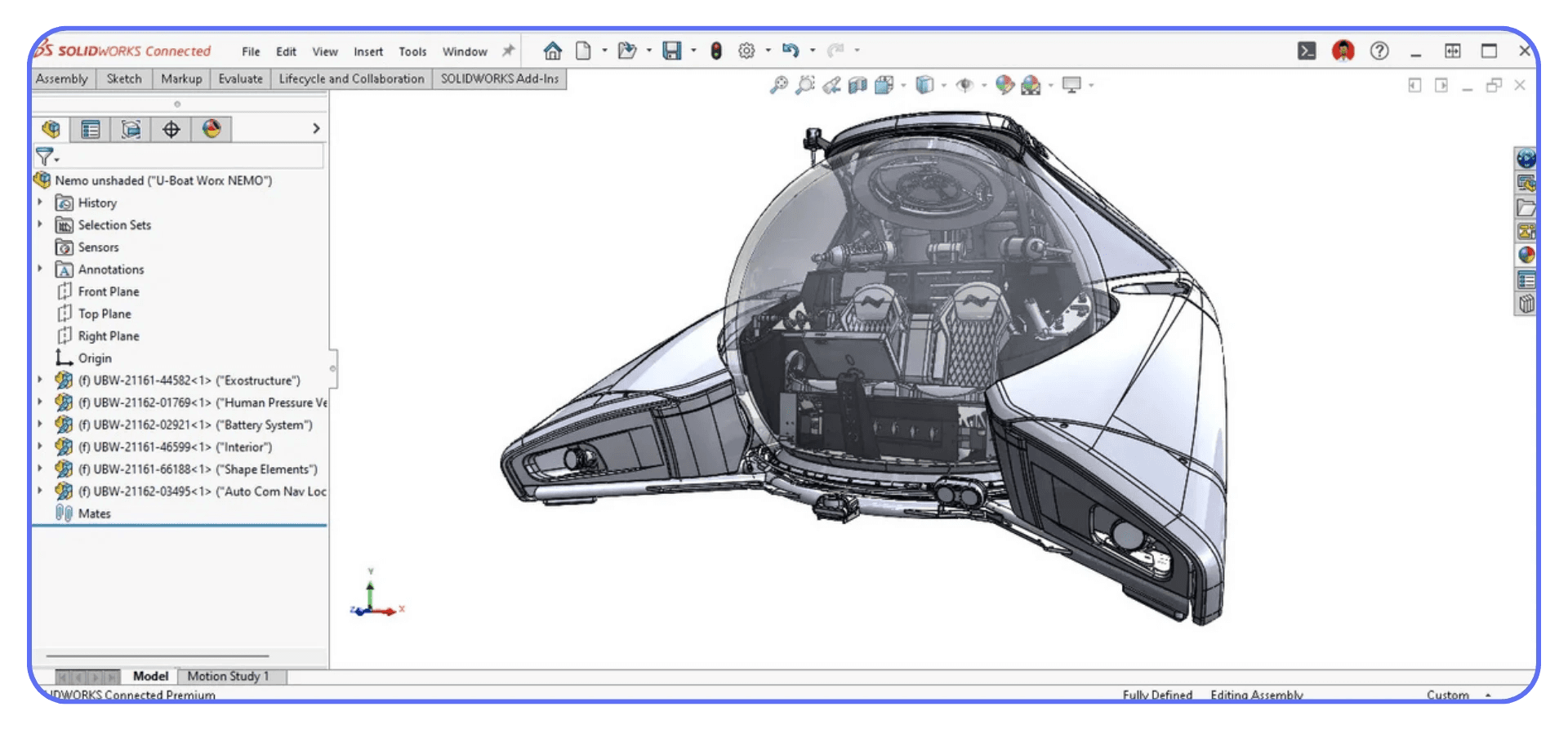Save with the floppy disk icon
This screenshot has height=729, width=1568.
(671, 51)
